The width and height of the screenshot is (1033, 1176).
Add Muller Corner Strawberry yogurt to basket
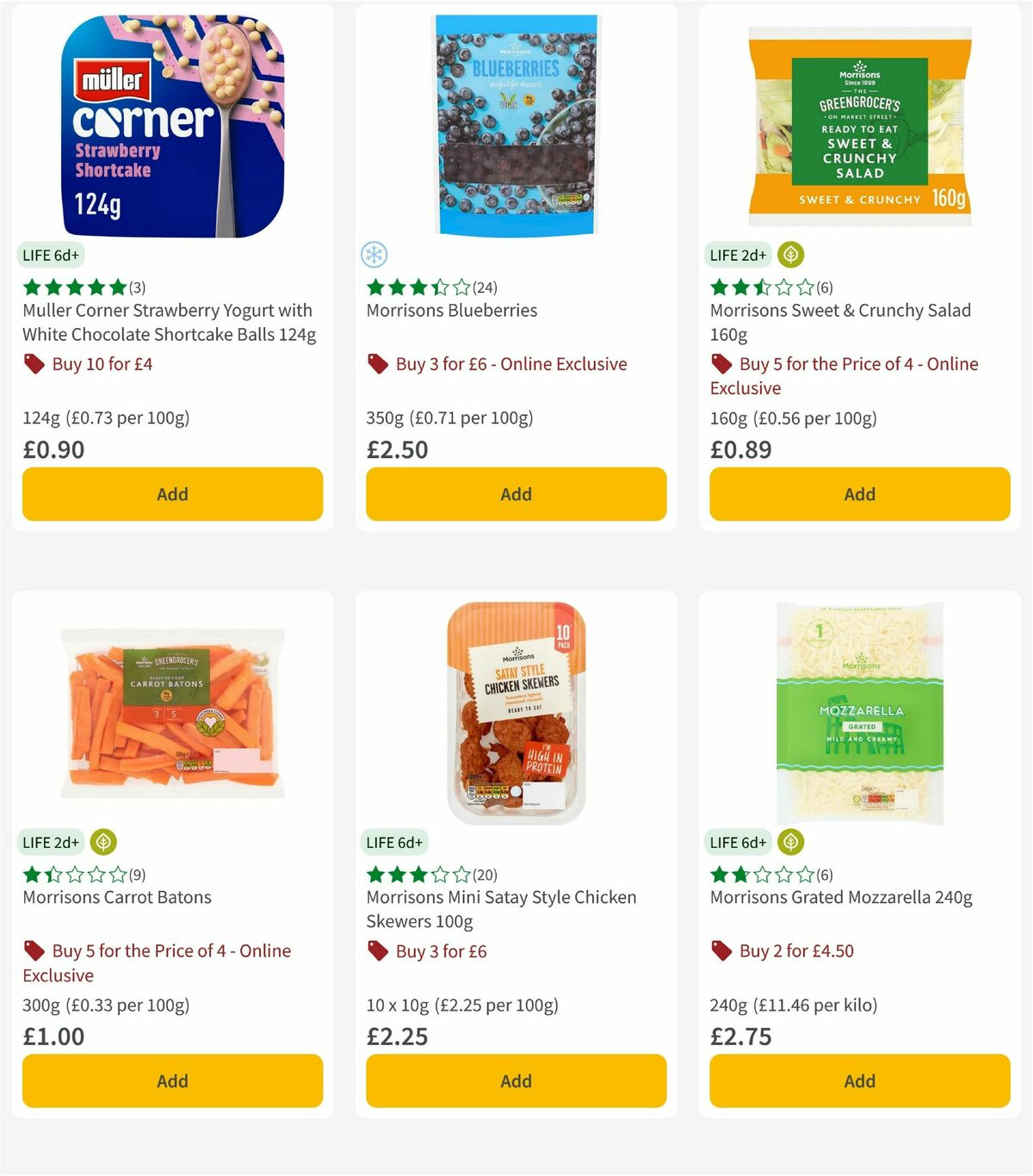coord(172,494)
